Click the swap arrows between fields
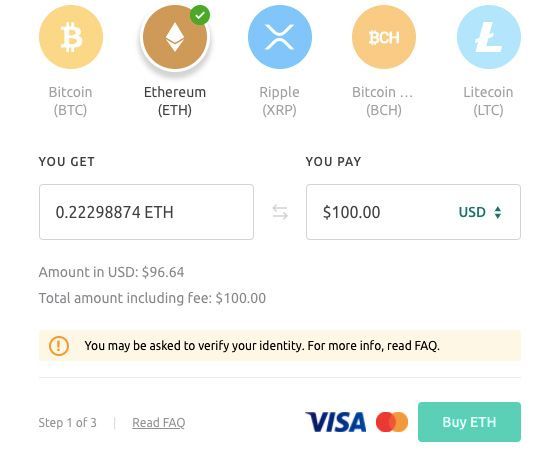560x464 pixels. (x=280, y=212)
